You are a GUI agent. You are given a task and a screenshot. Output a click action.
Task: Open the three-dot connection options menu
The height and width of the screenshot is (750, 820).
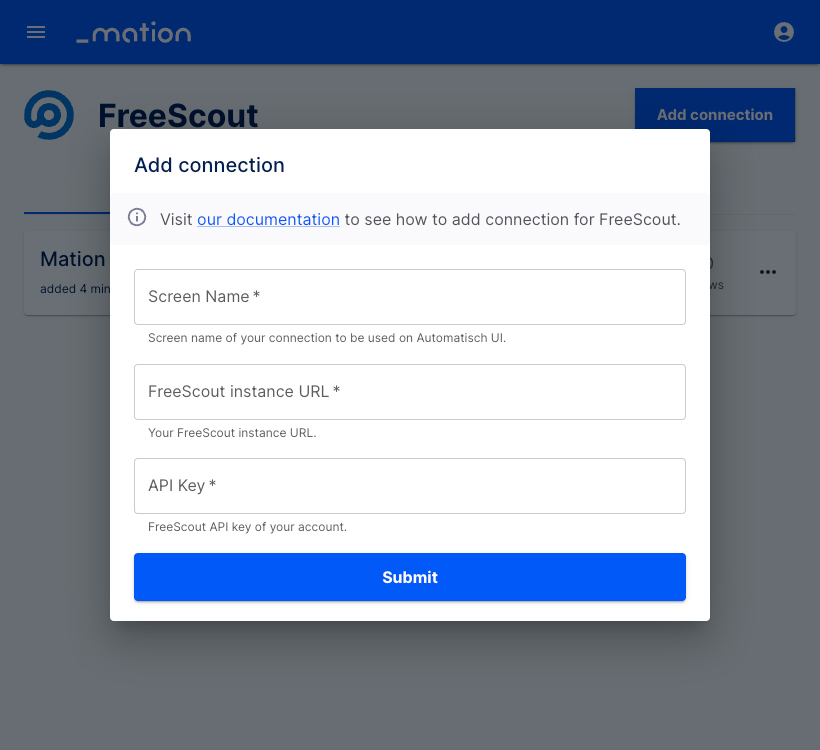click(768, 272)
